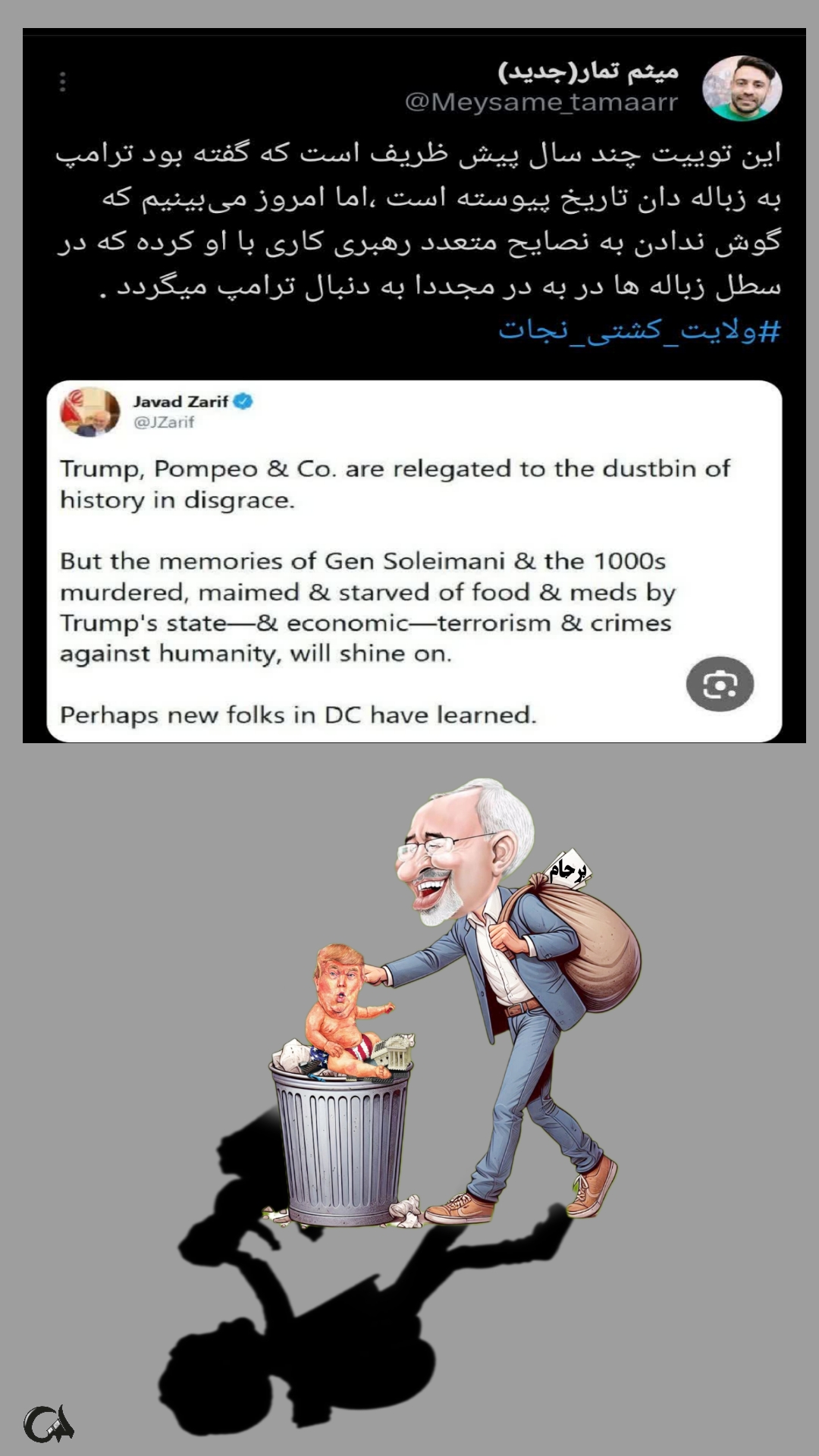Open the @Meysame_tamaarr handle
The height and width of the screenshot is (1456, 819).
[541, 102]
